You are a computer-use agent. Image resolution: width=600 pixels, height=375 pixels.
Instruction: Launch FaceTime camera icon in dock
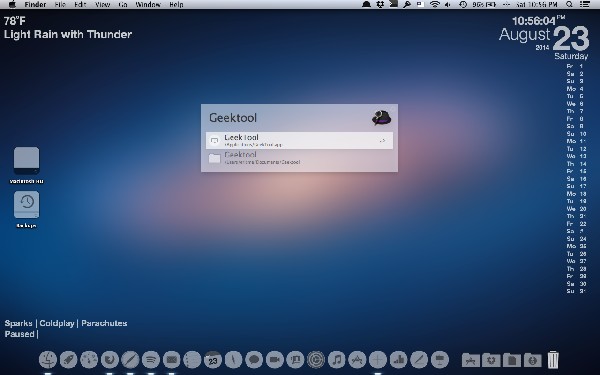[x=275, y=360]
